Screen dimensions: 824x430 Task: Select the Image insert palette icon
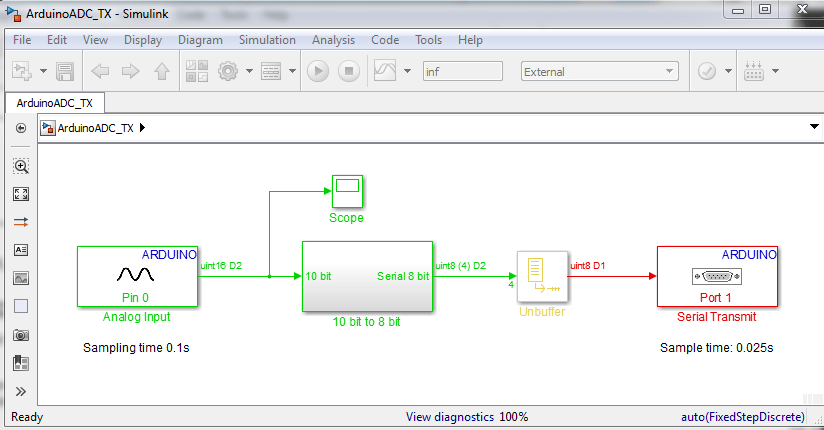point(21,278)
